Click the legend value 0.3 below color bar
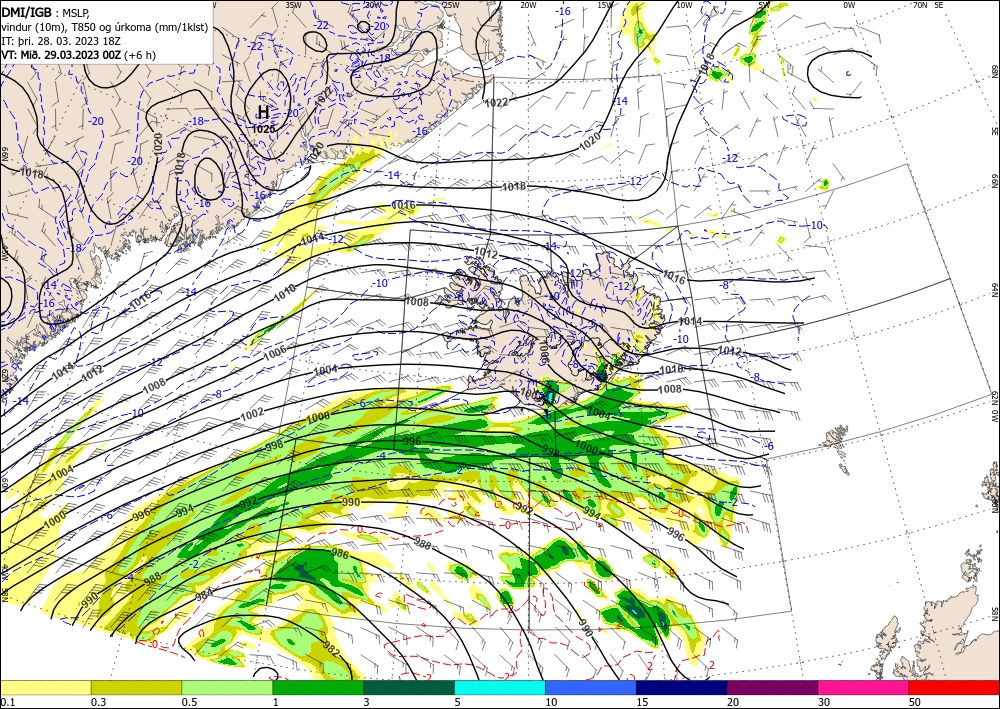1000x709 pixels. click(98, 702)
